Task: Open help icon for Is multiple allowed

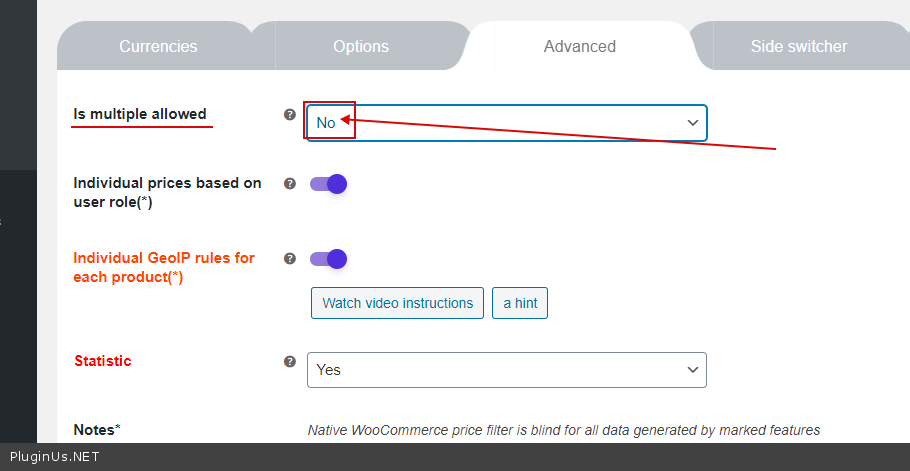Action: (x=290, y=115)
